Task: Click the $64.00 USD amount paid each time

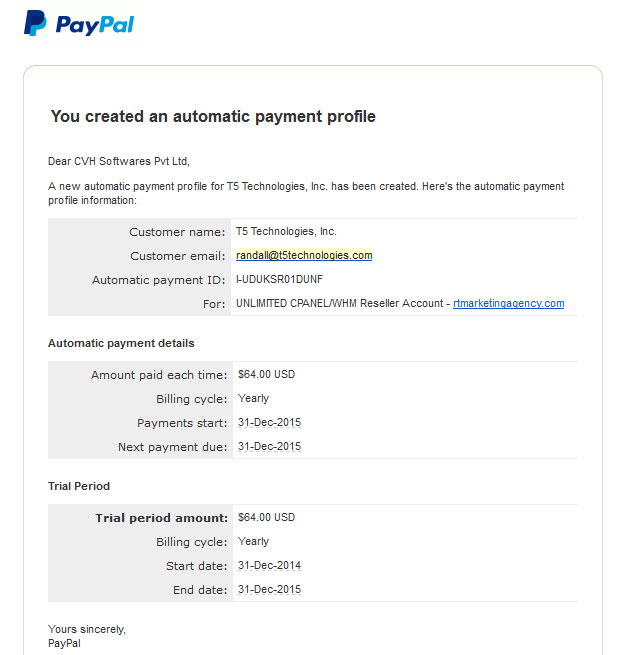Action: (266, 374)
